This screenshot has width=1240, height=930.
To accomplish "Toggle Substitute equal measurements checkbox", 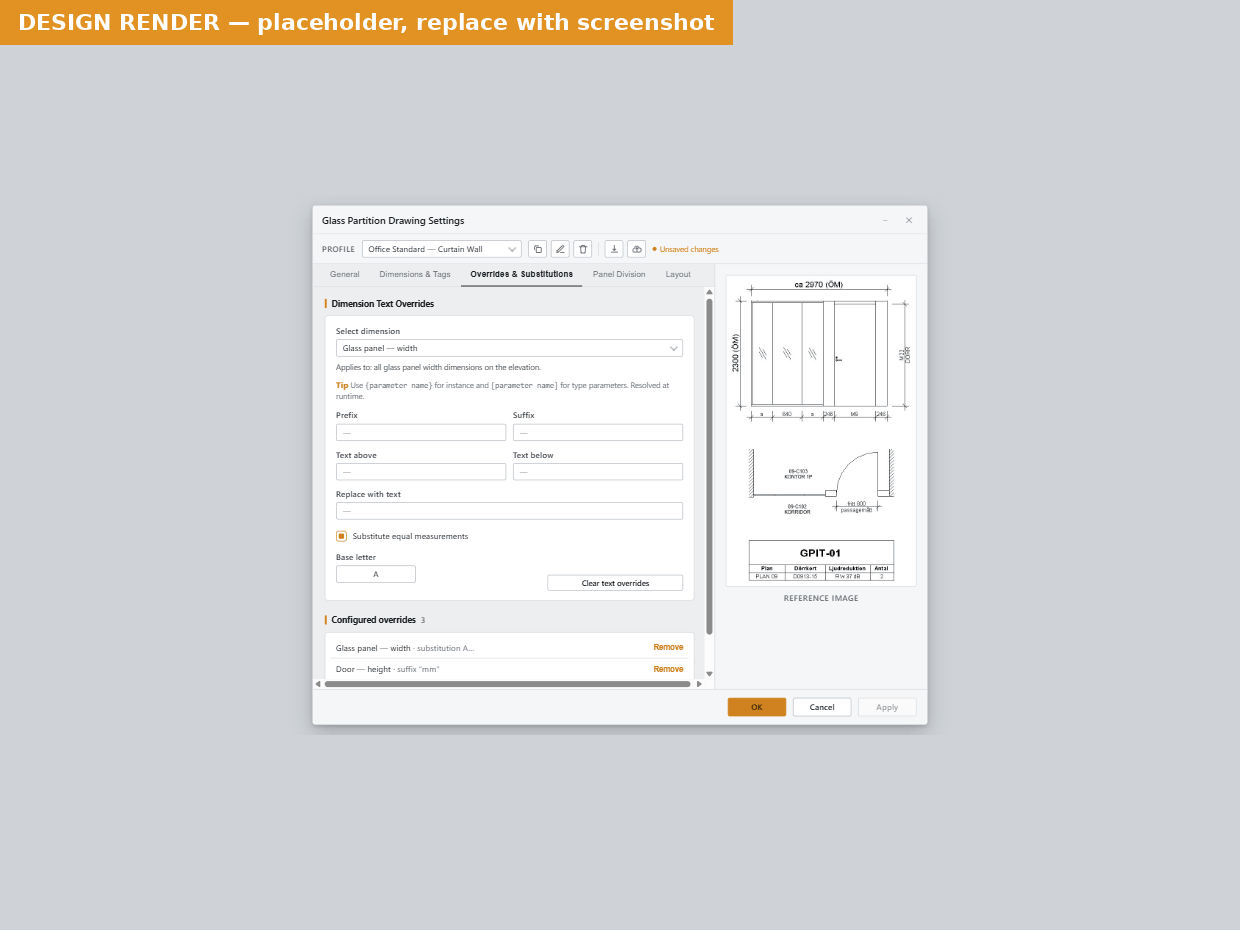I will pos(341,536).
